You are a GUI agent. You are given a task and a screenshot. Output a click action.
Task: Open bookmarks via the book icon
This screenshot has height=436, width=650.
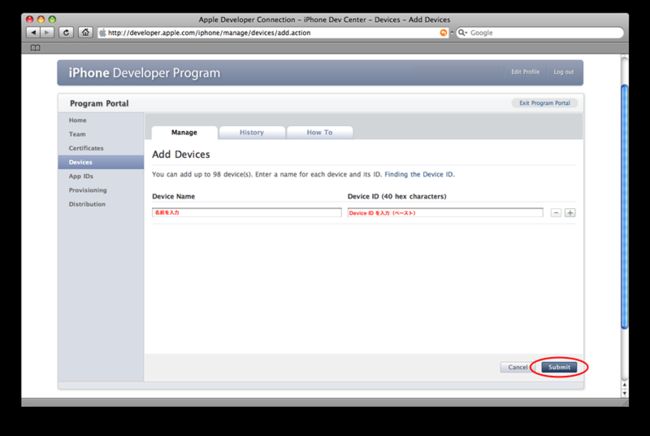35,48
